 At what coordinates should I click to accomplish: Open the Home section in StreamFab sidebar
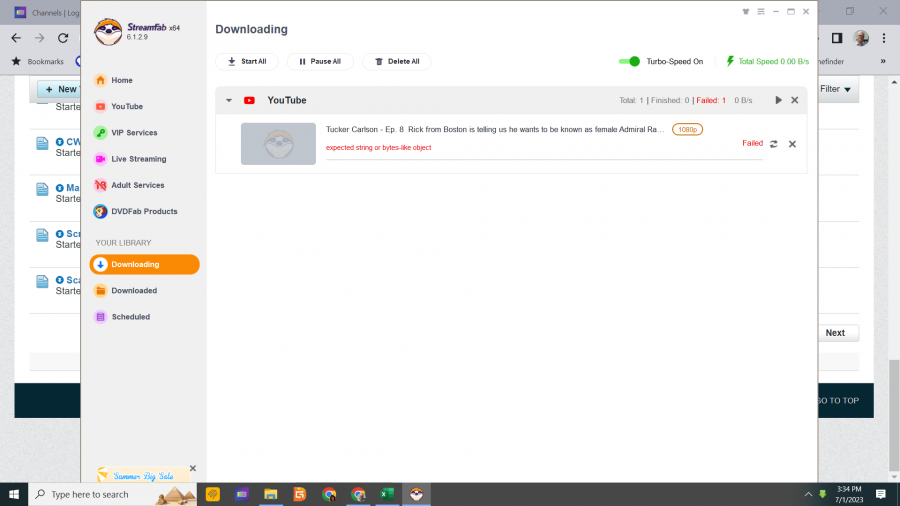click(x=114, y=80)
